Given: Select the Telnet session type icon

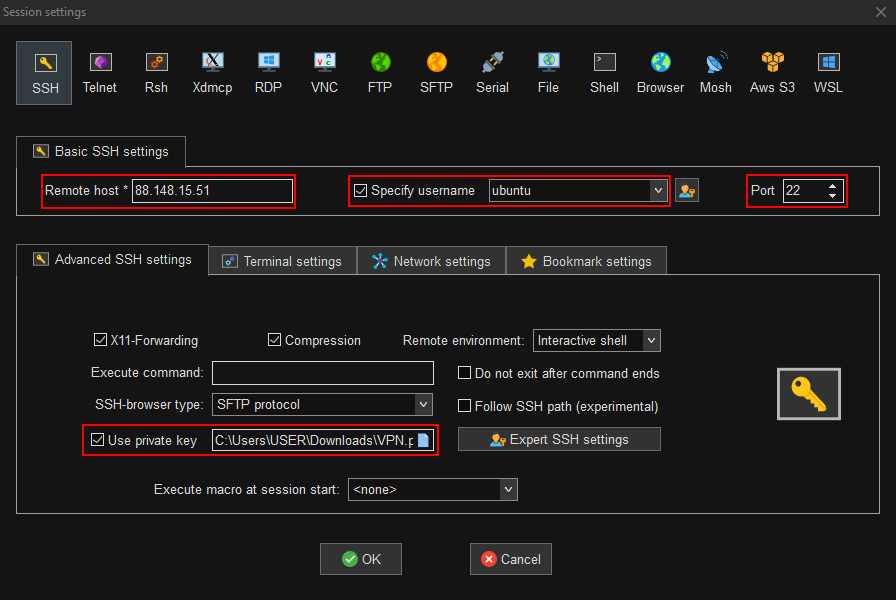Looking at the screenshot, I should pos(99,72).
